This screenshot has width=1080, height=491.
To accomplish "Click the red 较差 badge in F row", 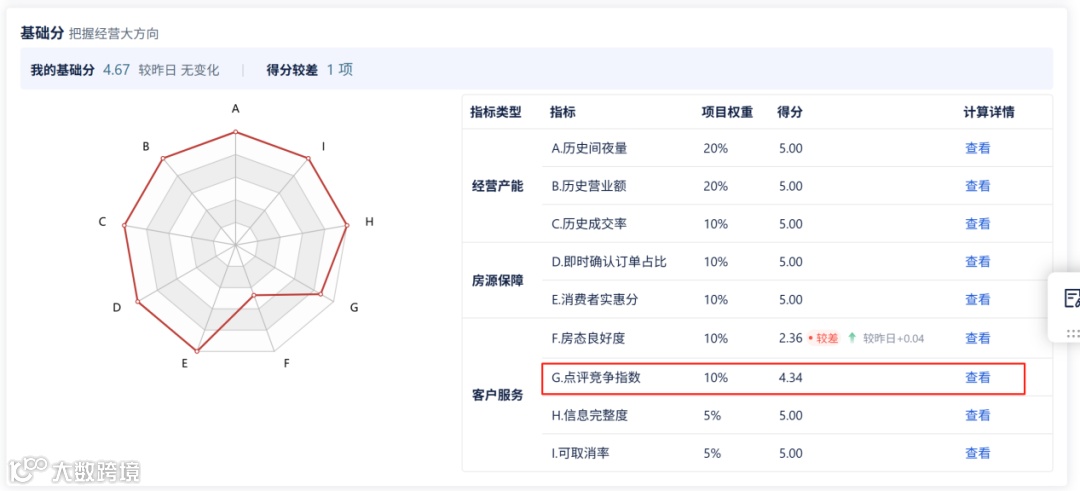I will click(824, 338).
